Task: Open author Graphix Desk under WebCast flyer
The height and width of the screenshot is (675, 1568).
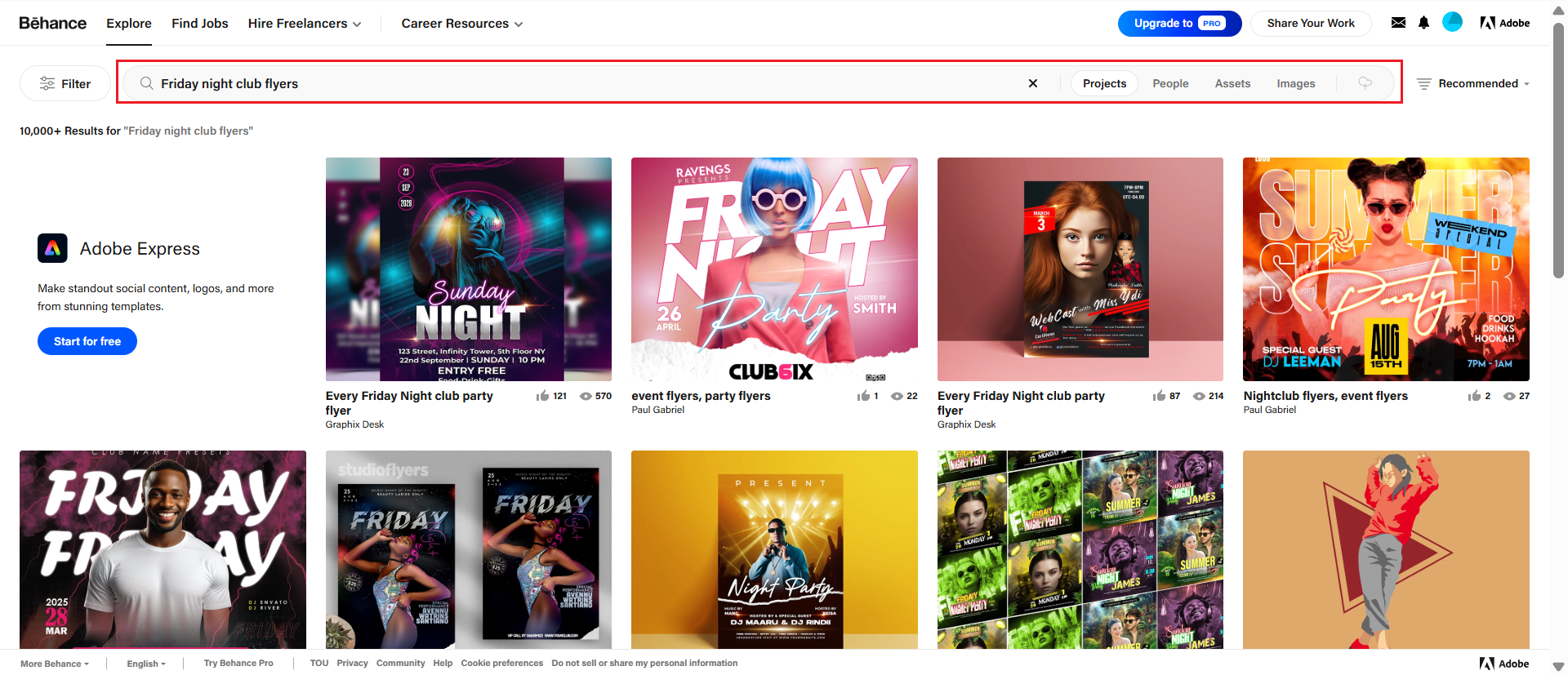Action: coord(966,424)
